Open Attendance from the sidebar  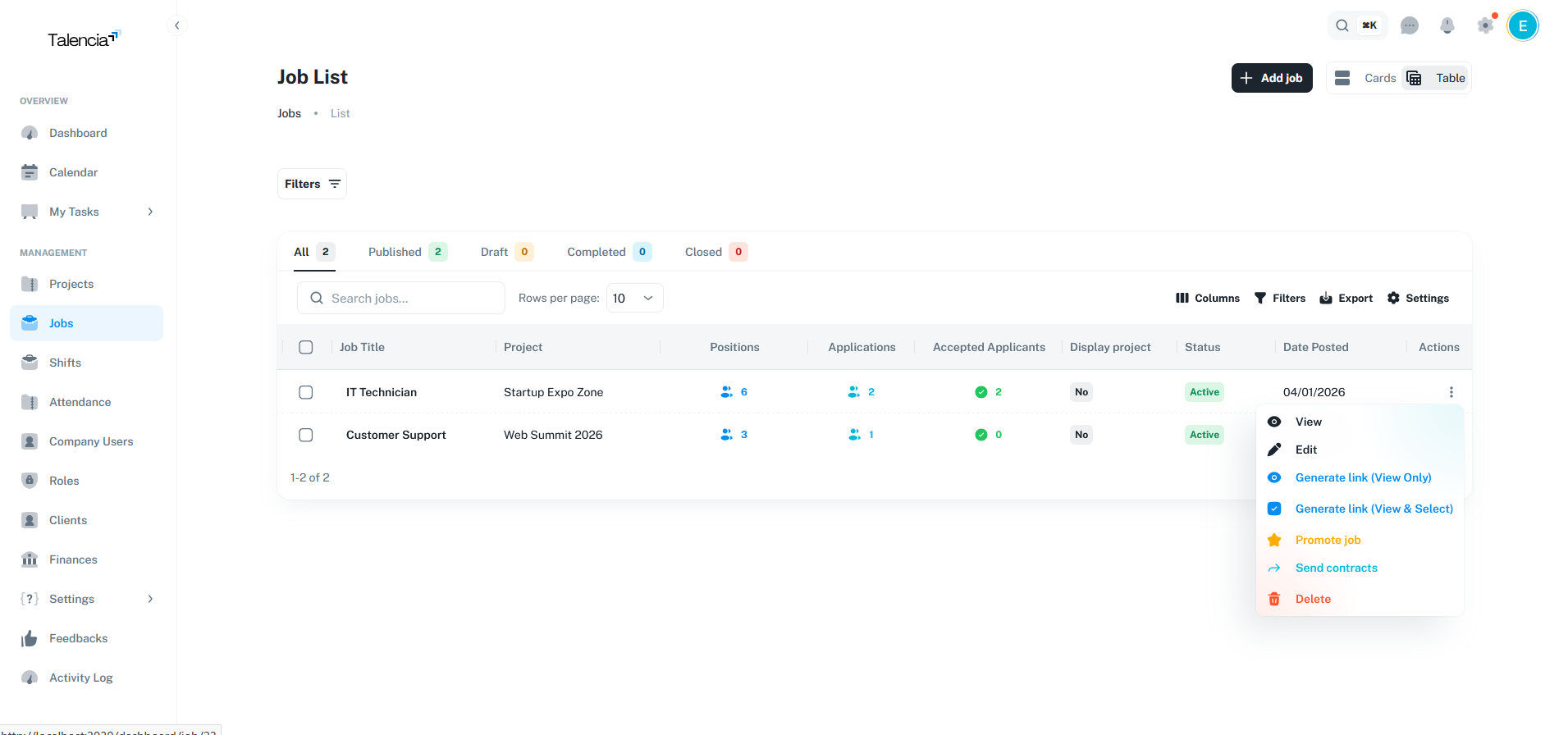[x=86, y=402]
